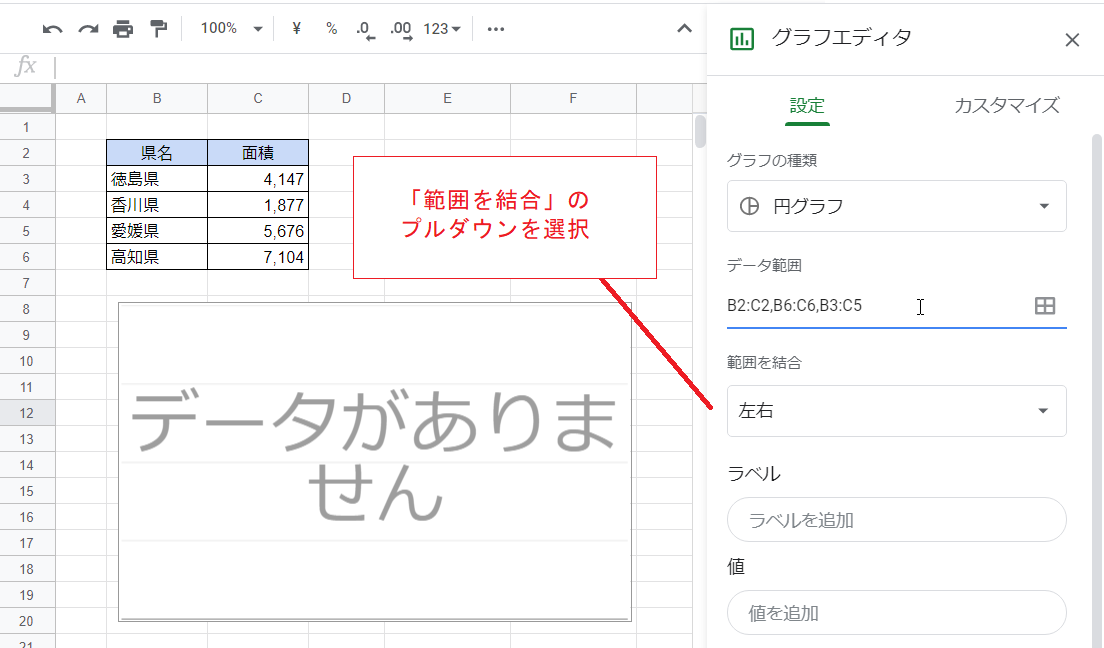Click the B2:C2,B6:C6,B3:C5 data range field
The width and height of the screenshot is (1104, 648).
click(x=877, y=306)
